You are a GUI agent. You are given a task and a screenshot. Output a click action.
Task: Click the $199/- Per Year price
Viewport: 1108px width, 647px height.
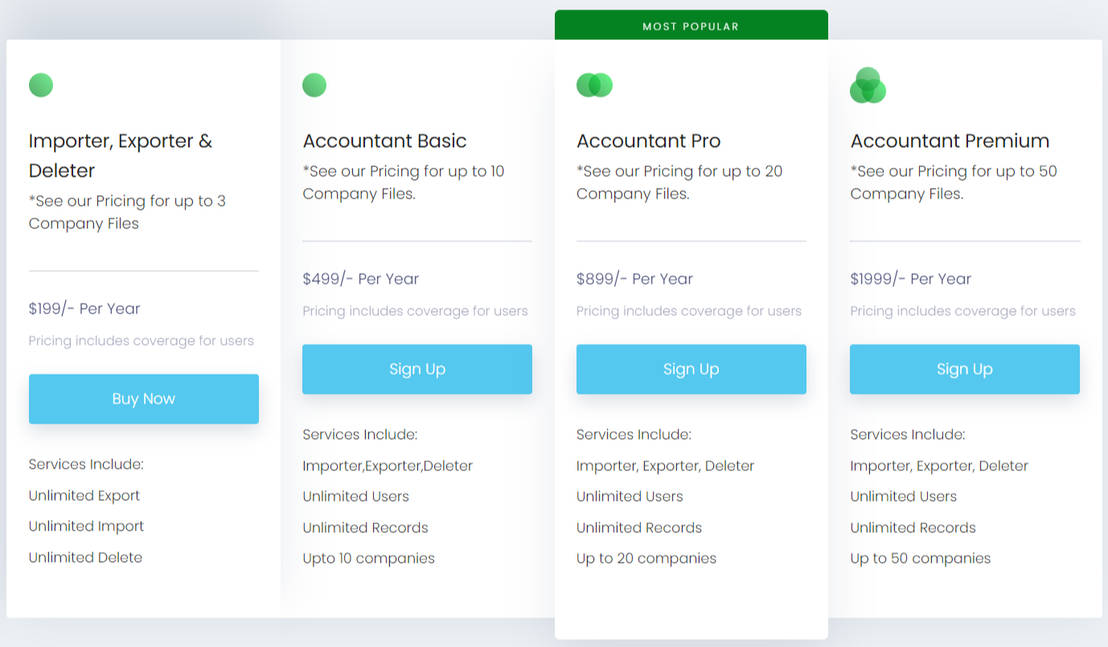tap(84, 308)
